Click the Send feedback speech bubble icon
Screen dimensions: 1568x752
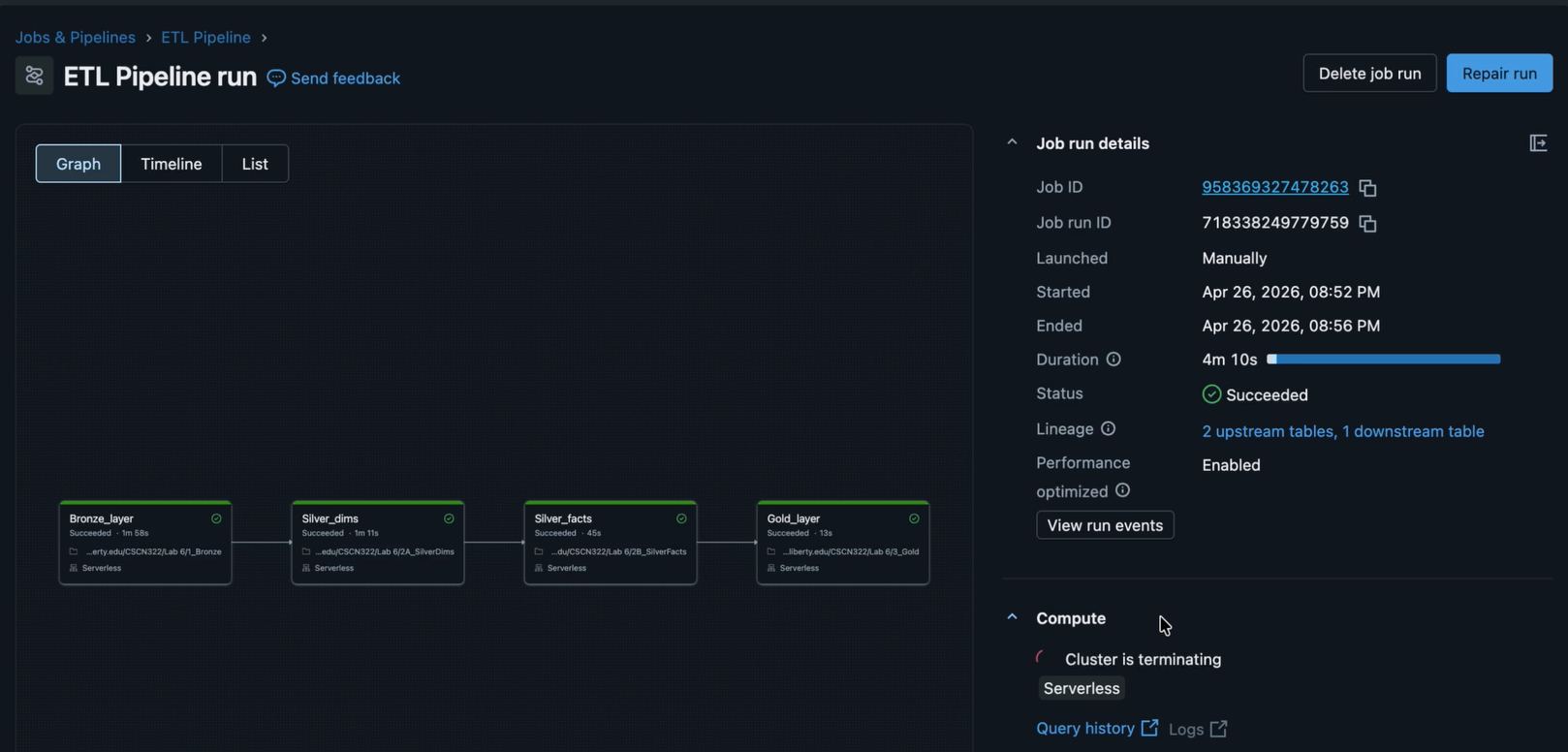click(x=276, y=78)
